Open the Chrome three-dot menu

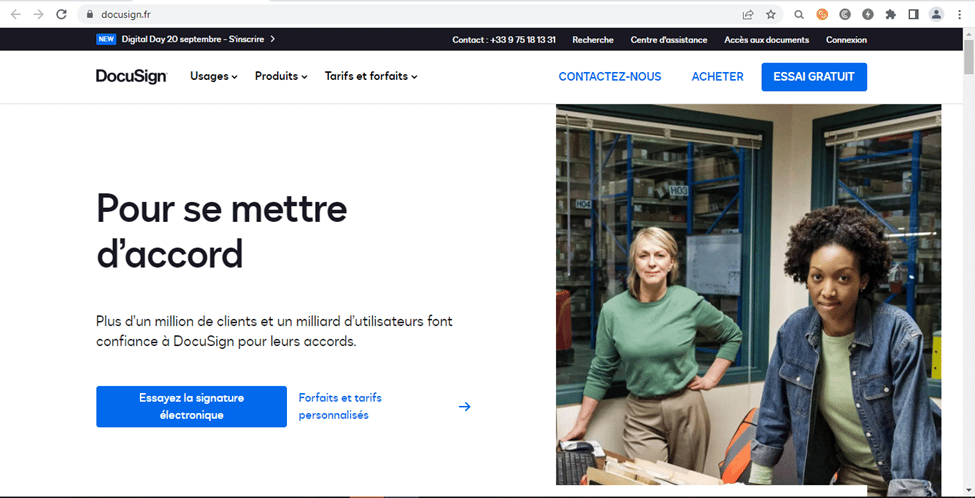(960, 14)
